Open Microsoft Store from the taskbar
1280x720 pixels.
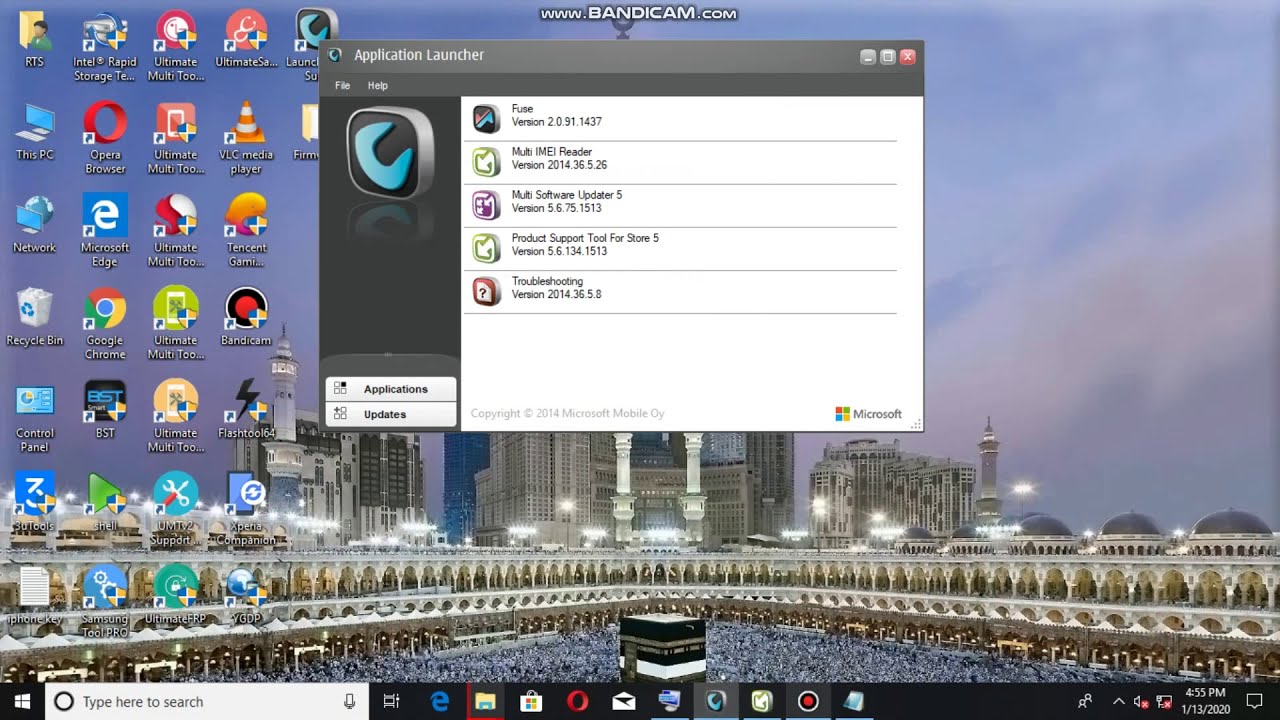point(532,702)
